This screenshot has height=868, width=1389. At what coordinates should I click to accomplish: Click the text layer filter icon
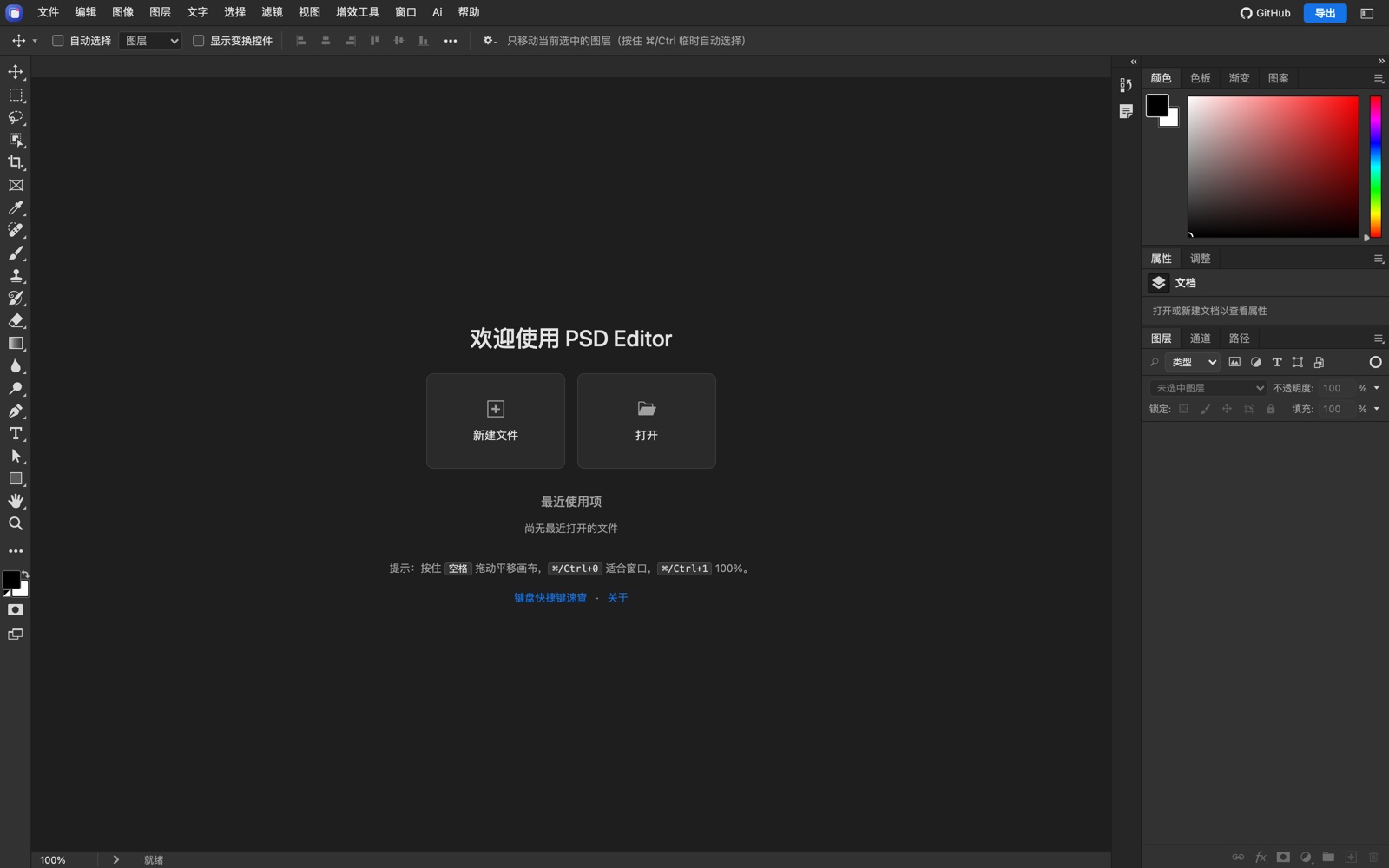click(x=1277, y=362)
